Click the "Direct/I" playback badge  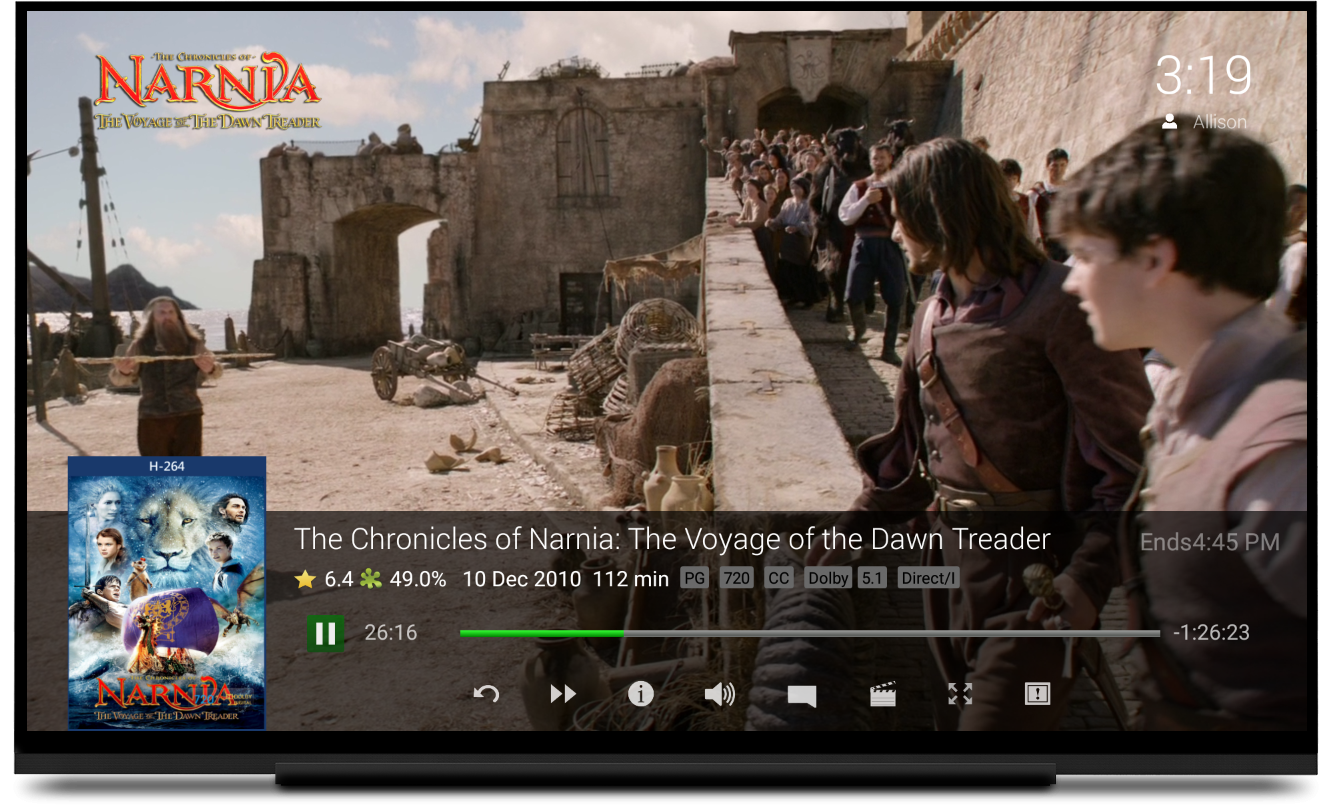coord(929,578)
